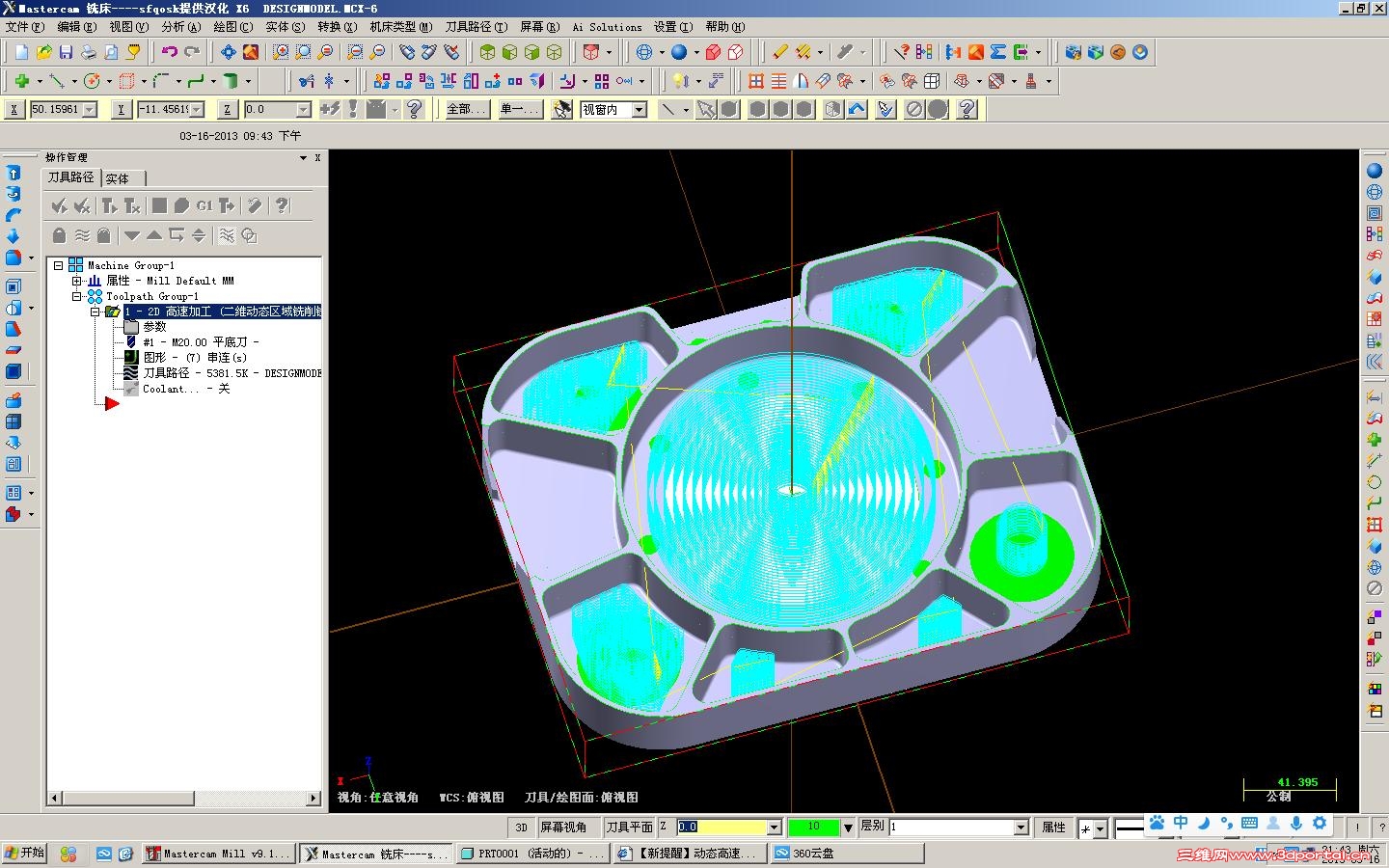The height and width of the screenshot is (868, 1389).
Task: Click the 刀具平面 status bar button
Action: coord(629,827)
